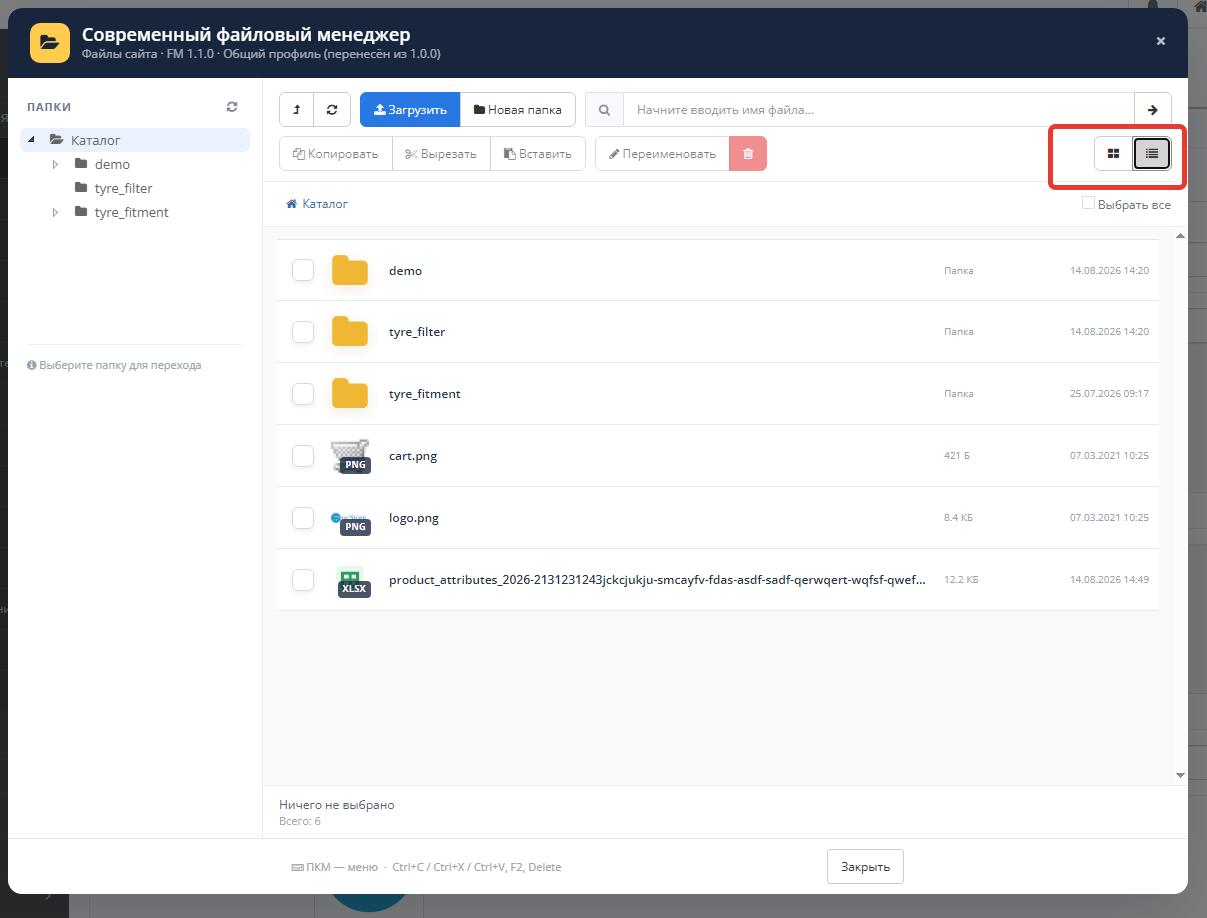The height and width of the screenshot is (918, 1207).
Task: Switch to grid view
Action: coord(1113,154)
